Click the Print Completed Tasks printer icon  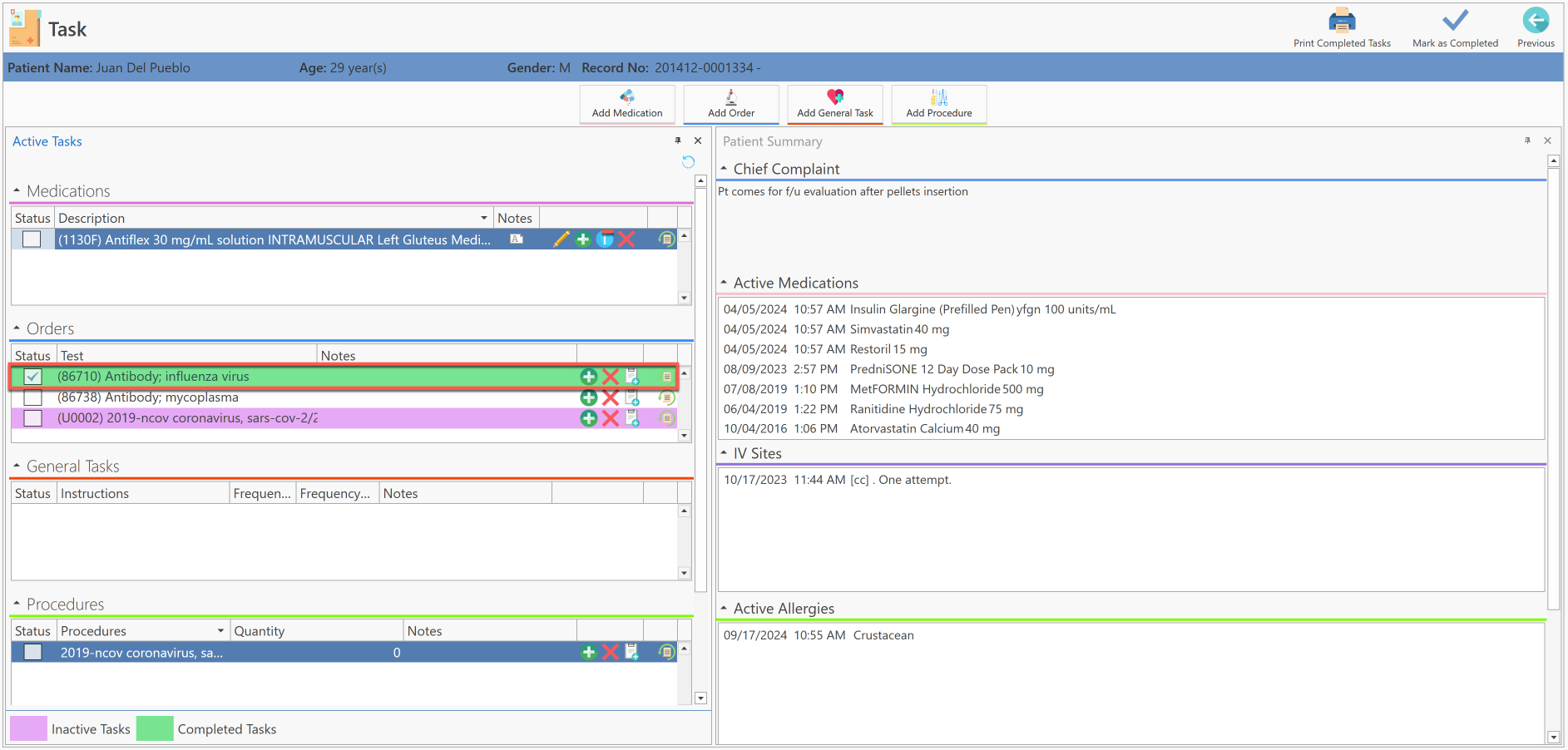pyautogui.click(x=1342, y=20)
